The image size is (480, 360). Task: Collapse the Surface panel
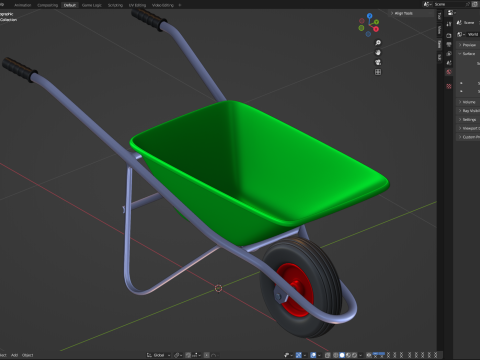click(468, 54)
